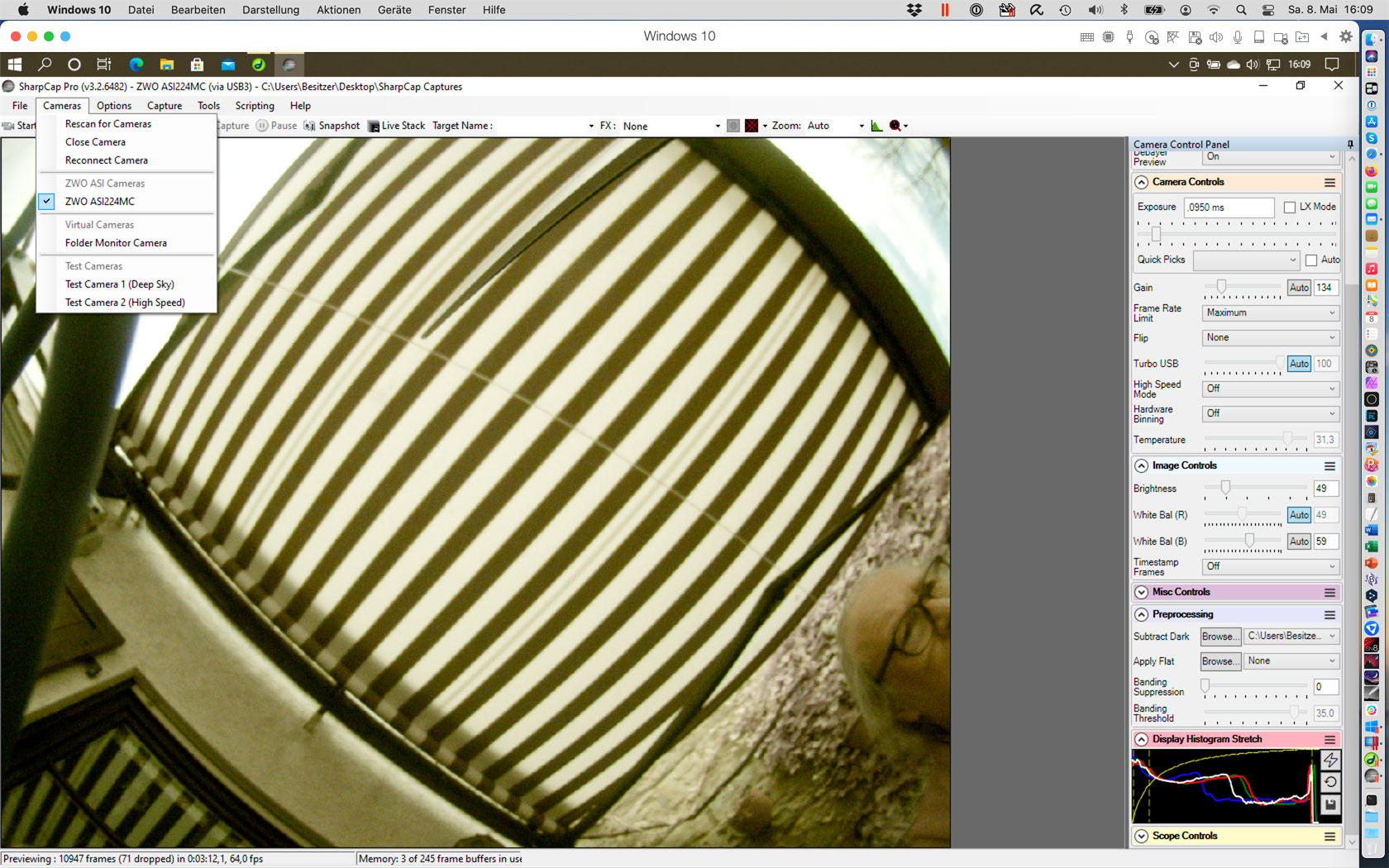This screenshot has width=1389, height=868.
Task: Enable LX Mode checkbox
Action: tap(1290, 207)
